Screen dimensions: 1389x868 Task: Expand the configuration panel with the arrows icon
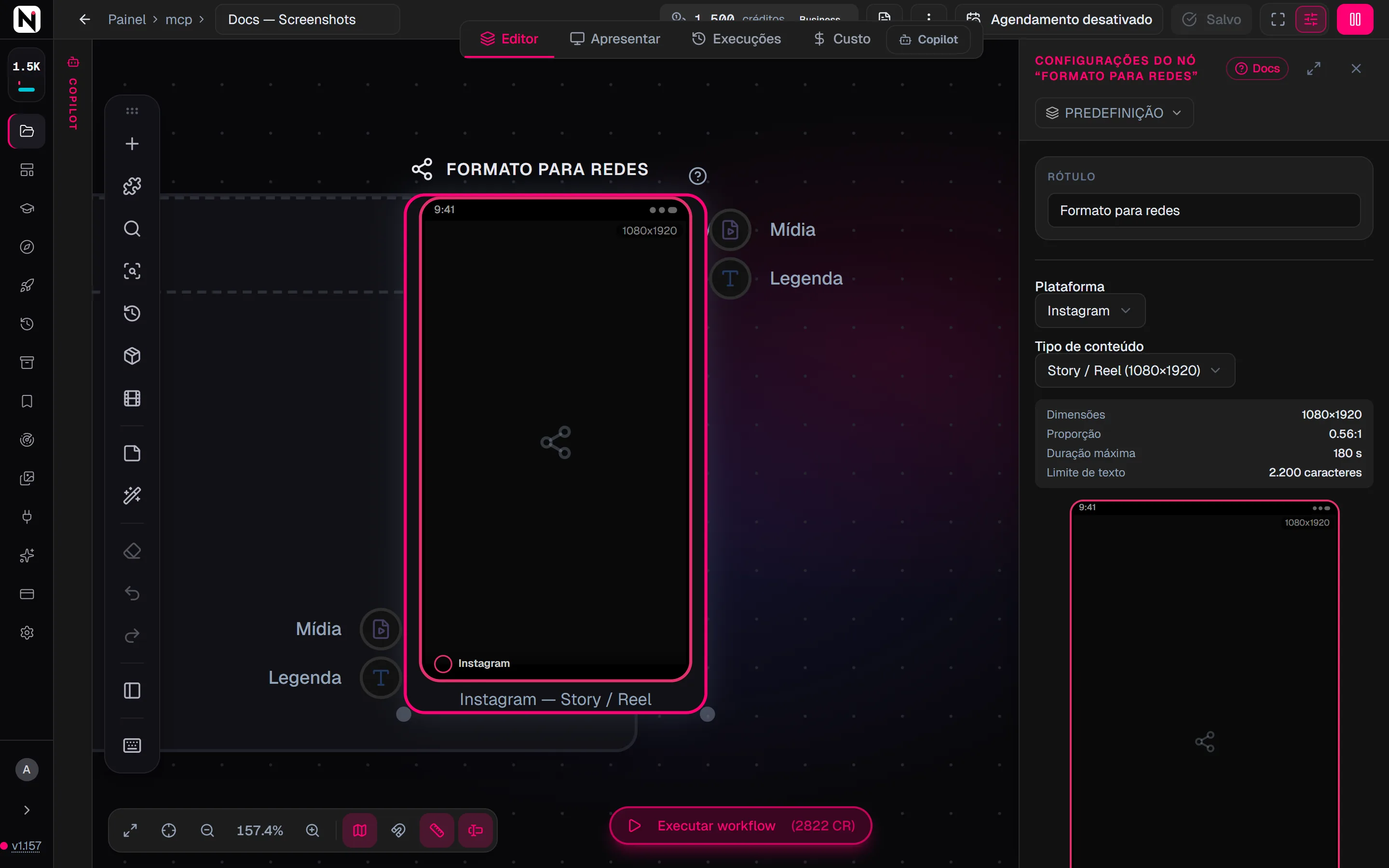point(1314,68)
